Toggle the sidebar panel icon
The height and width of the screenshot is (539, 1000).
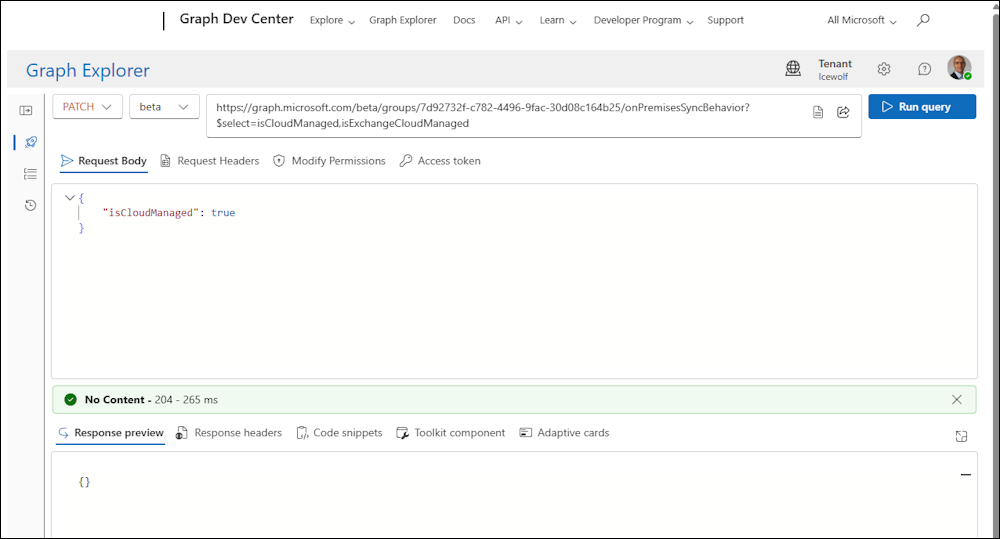[27, 110]
